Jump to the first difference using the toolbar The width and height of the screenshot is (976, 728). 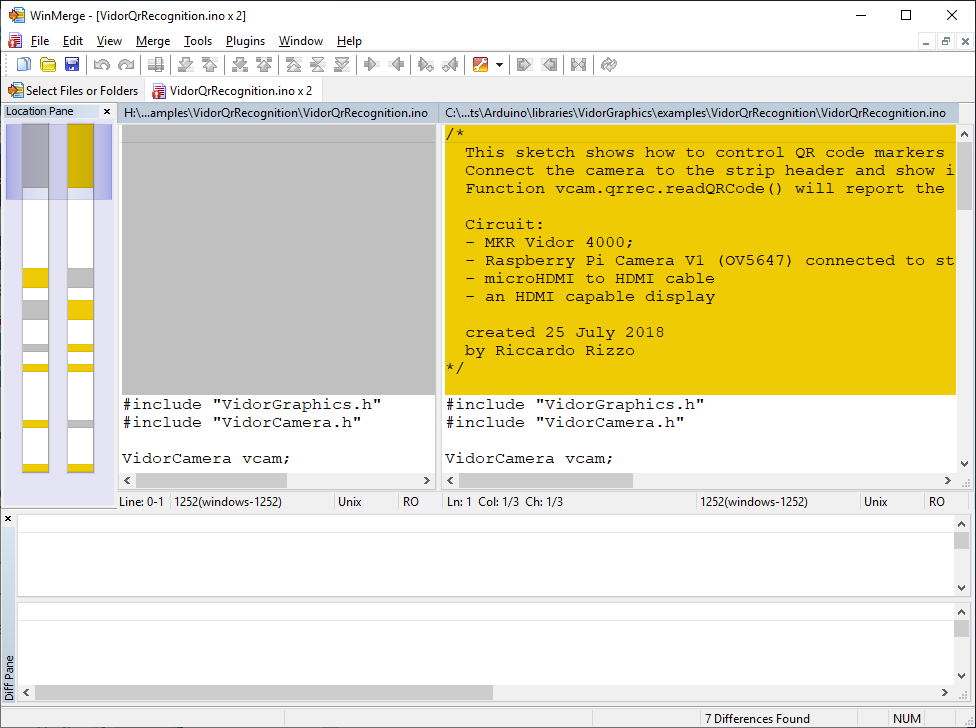pos(292,65)
